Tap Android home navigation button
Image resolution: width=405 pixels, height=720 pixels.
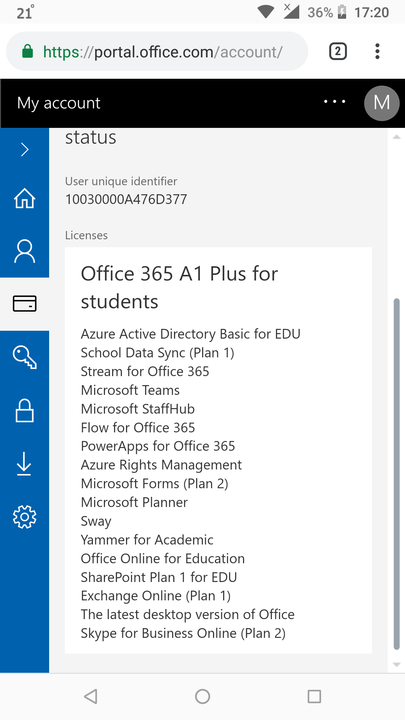202,697
